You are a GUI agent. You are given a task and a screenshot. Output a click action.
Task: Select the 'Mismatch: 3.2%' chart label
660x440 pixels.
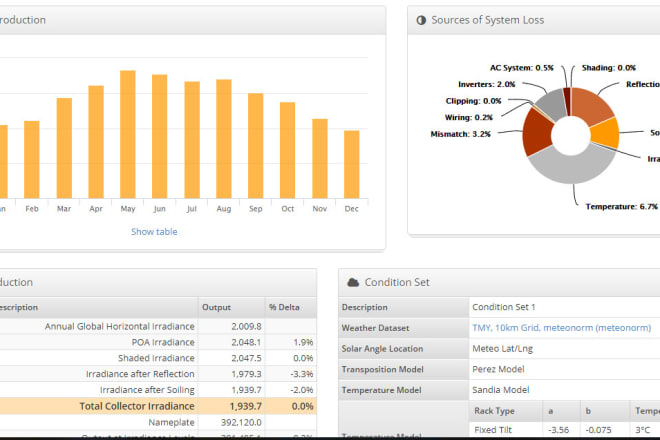460,134
